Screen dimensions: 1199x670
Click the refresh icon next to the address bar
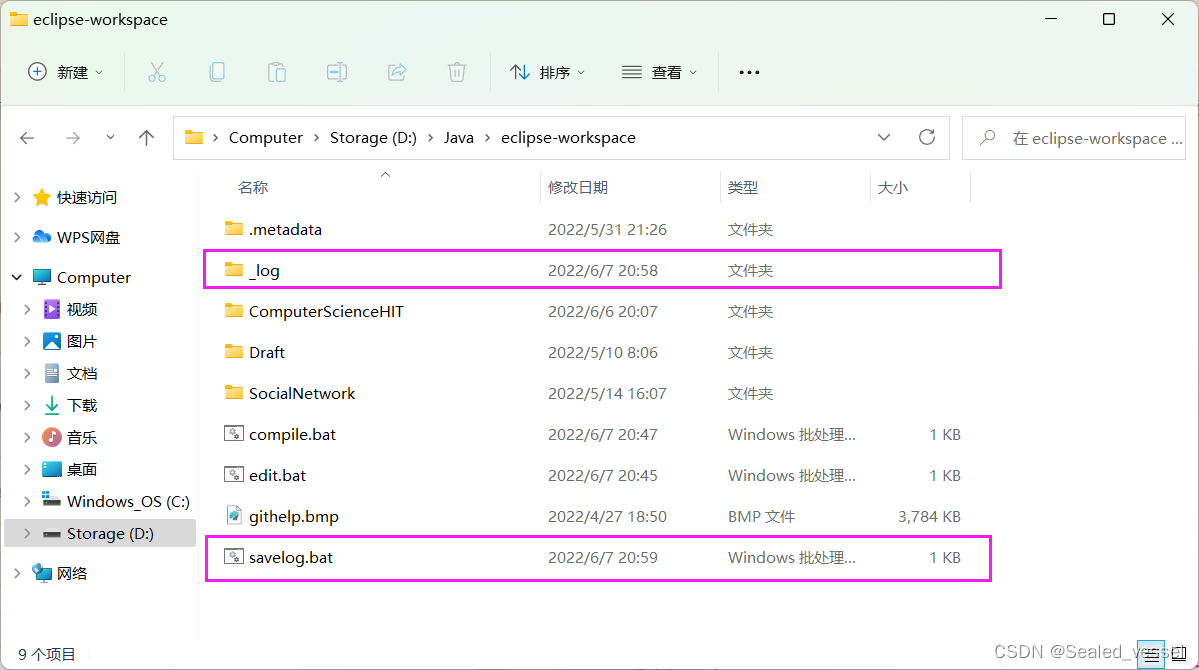[926, 137]
